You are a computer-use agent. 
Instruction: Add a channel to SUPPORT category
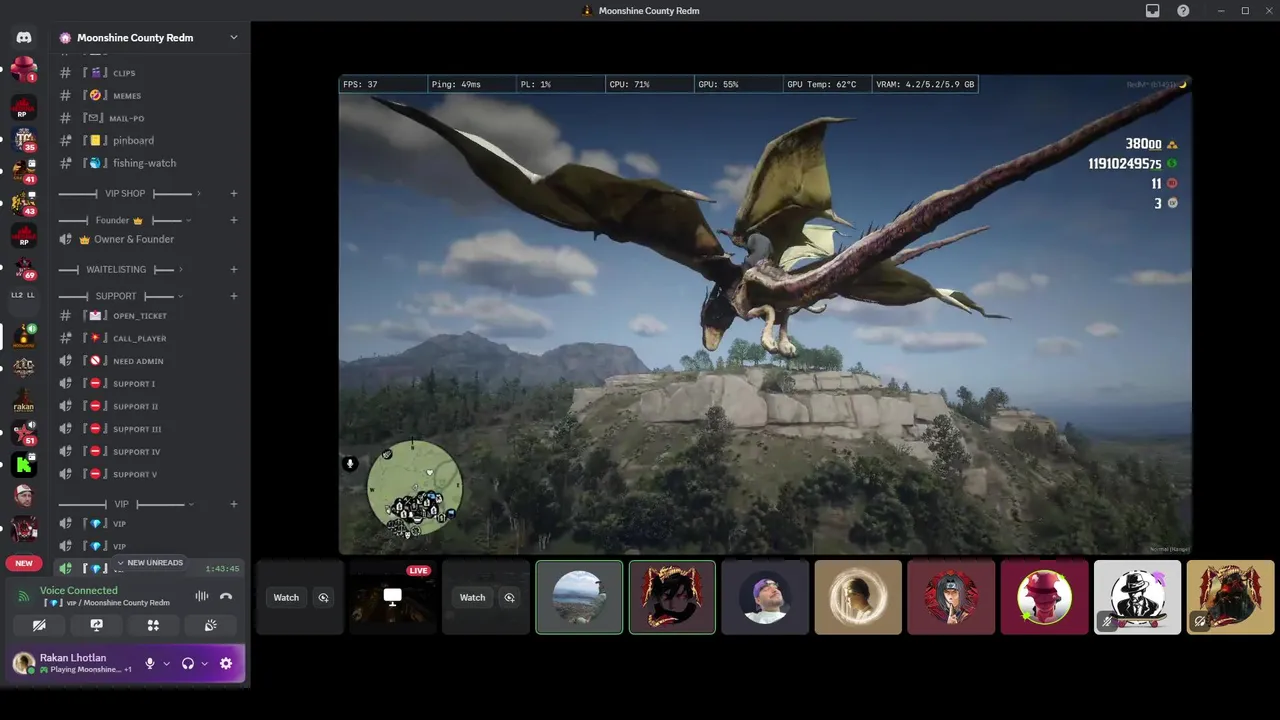tap(234, 296)
